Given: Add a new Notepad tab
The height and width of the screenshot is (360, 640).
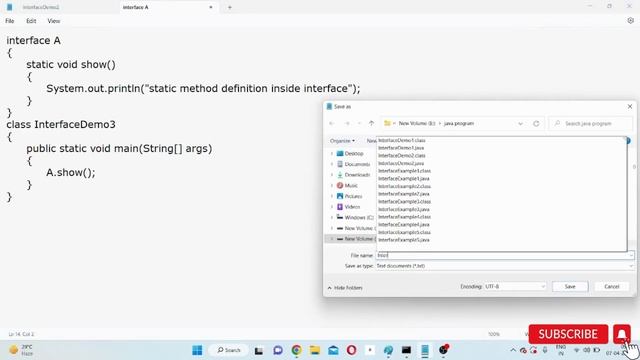Looking at the screenshot, I should 229,7.
